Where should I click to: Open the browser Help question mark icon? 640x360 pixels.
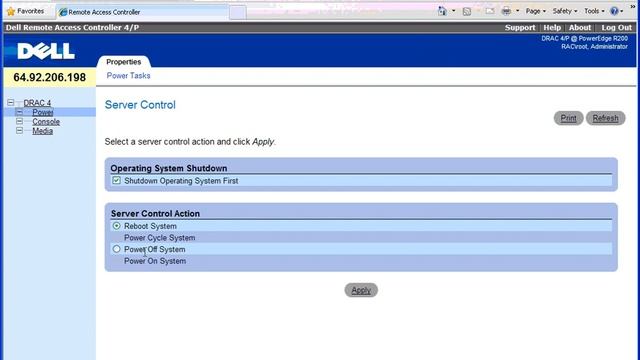(x=614, y=11)
